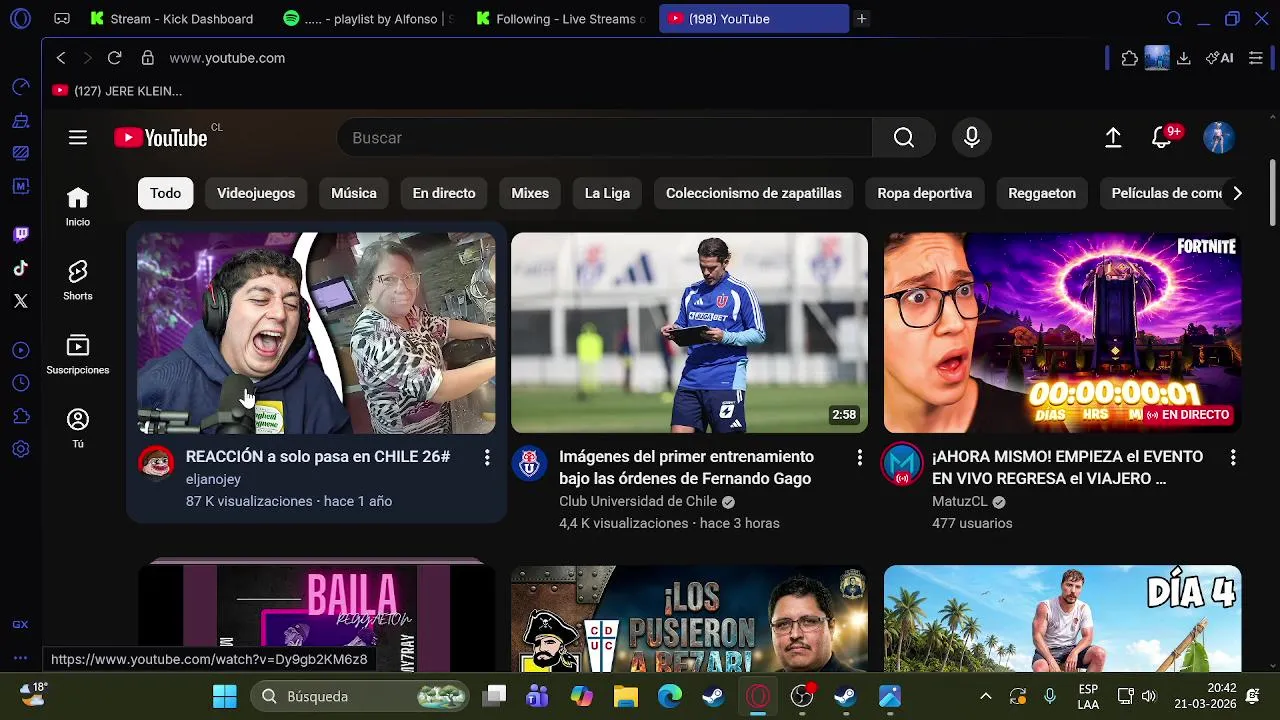The image size is (1280, 720).
Task: Open a new browser tab
Action: point(862,19)
